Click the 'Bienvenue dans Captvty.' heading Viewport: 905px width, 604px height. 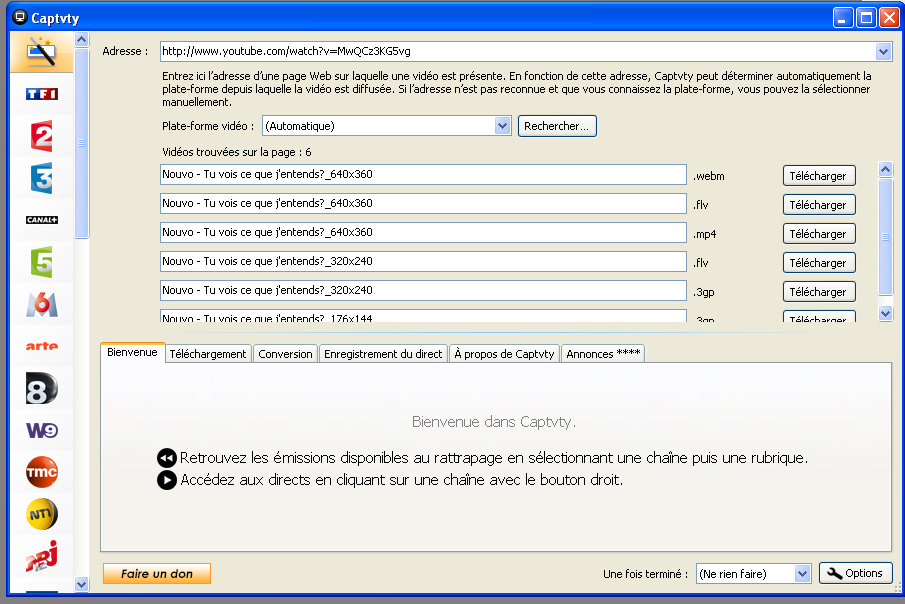point(493,422)
